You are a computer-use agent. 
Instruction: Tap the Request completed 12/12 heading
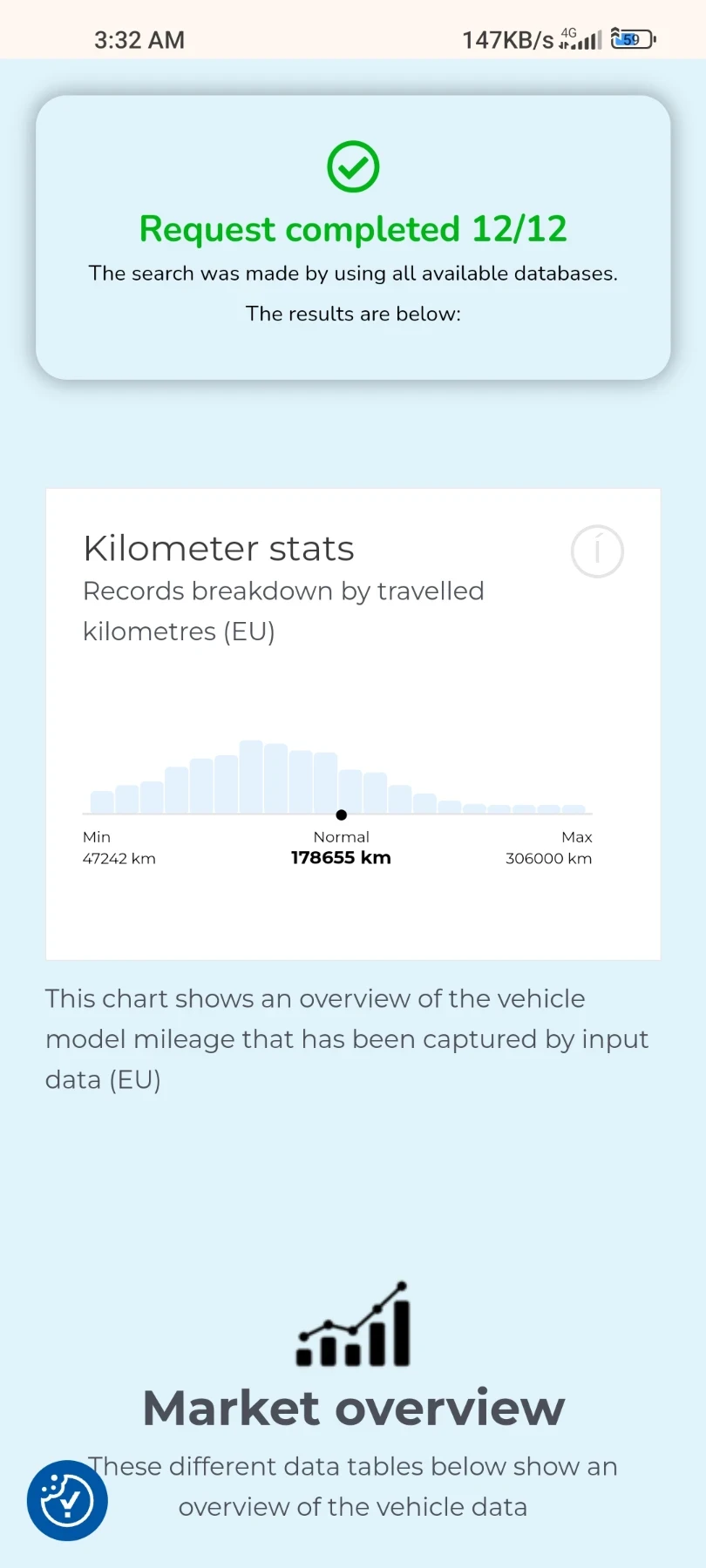tap(353, 229)
